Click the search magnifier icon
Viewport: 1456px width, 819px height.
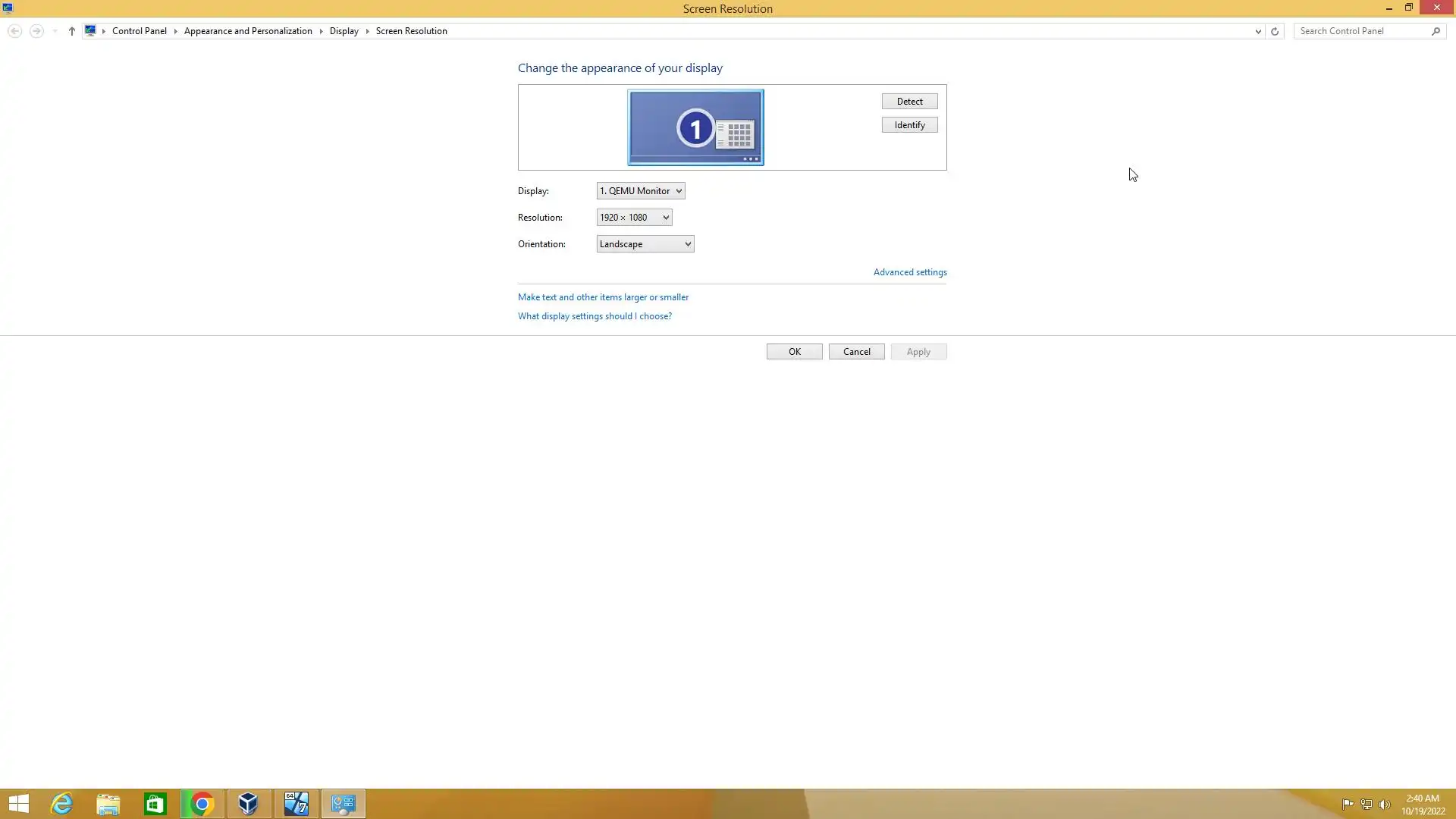click(1436, 31)
